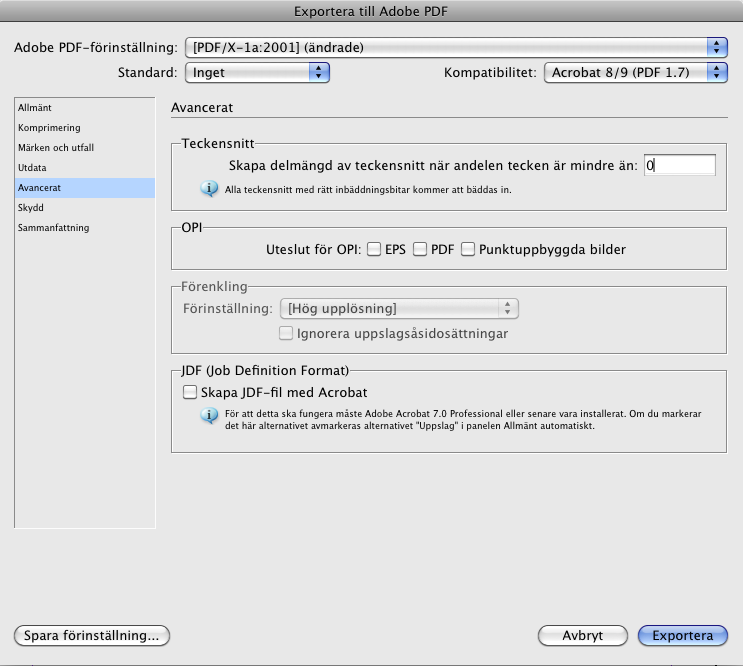Click the Avbryt button
This screenshot has height=666, width=743.
(x=583, y=635)
